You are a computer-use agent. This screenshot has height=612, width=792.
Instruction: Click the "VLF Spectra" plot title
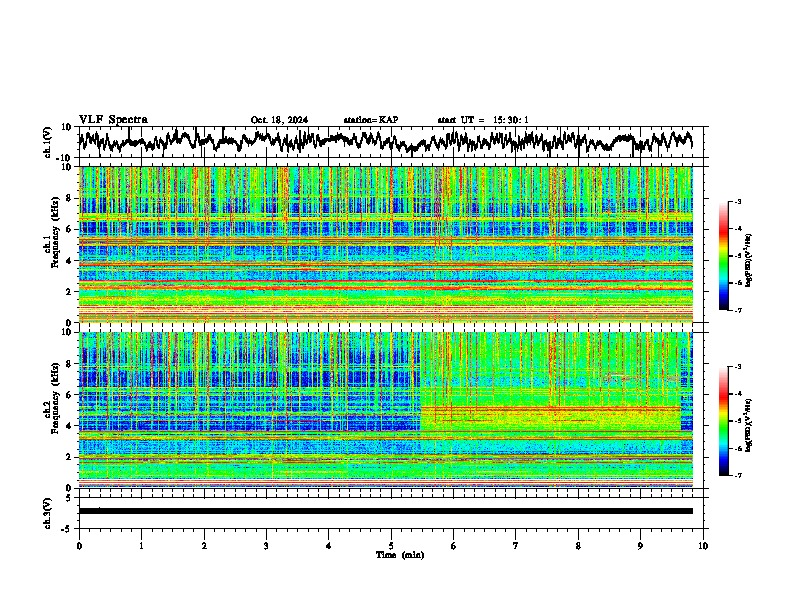pos(113,120)
